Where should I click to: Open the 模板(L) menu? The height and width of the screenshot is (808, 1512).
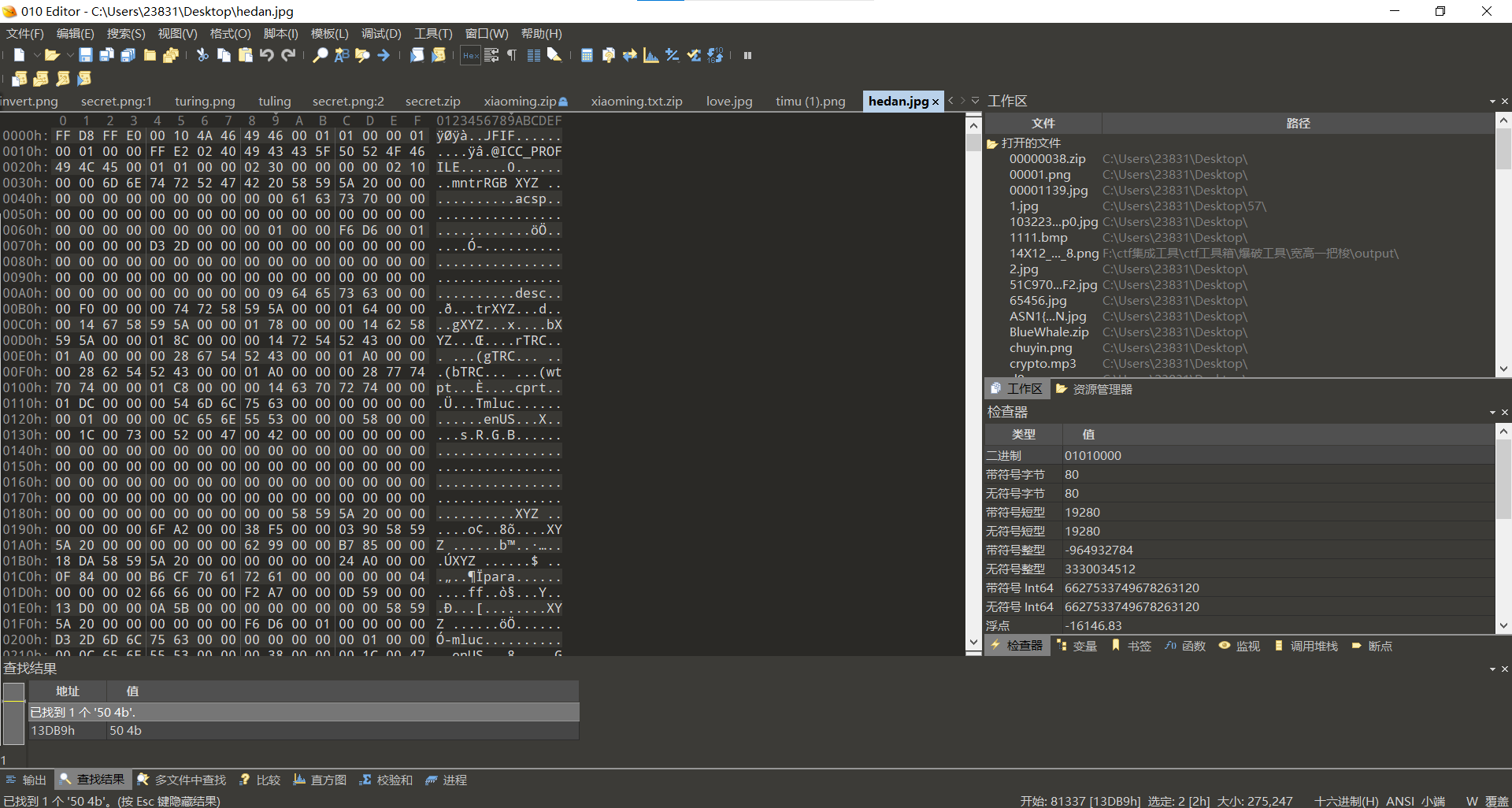(x=329, y=34)
